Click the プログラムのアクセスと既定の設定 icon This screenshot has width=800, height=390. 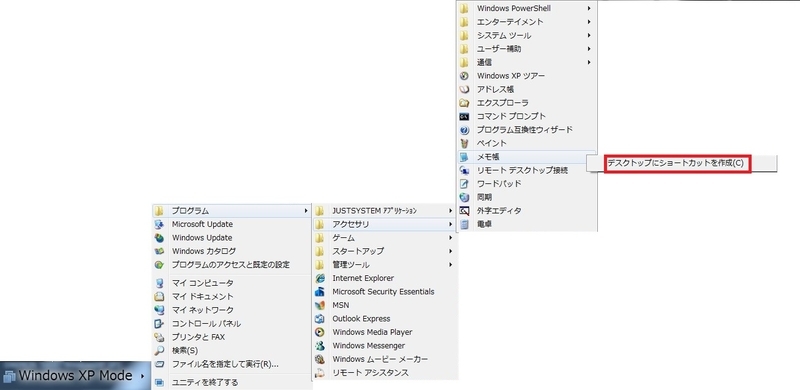tap(159, 265)
